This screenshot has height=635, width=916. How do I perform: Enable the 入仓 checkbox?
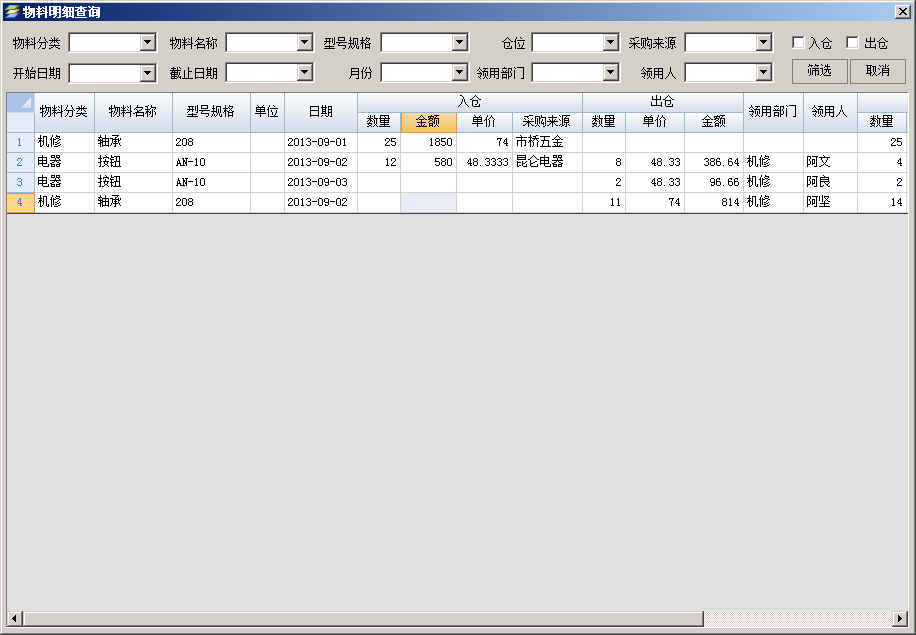point(798,43)
